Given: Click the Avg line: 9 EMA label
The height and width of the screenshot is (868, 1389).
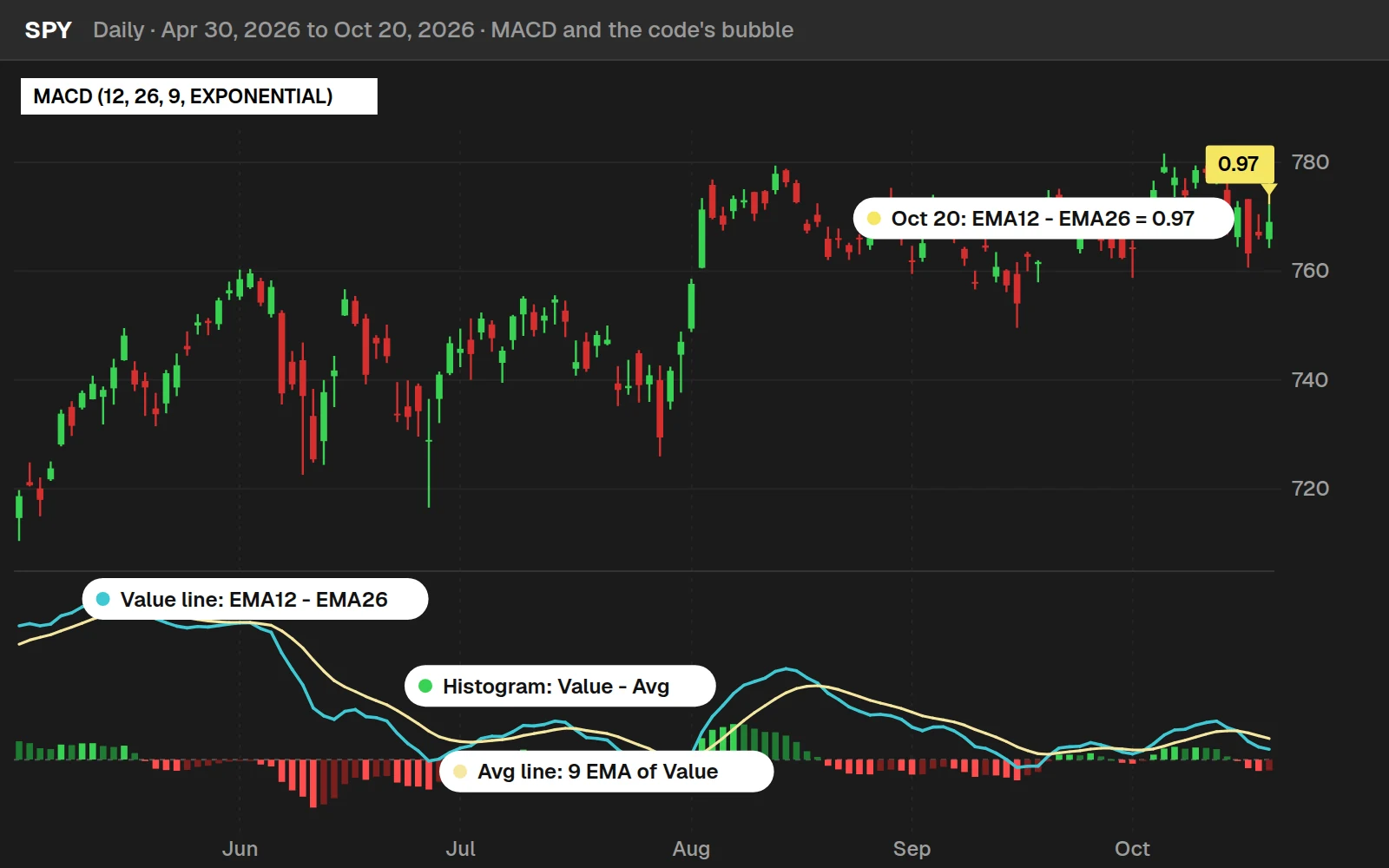Looking at the screenshot, I should point(606,771).
